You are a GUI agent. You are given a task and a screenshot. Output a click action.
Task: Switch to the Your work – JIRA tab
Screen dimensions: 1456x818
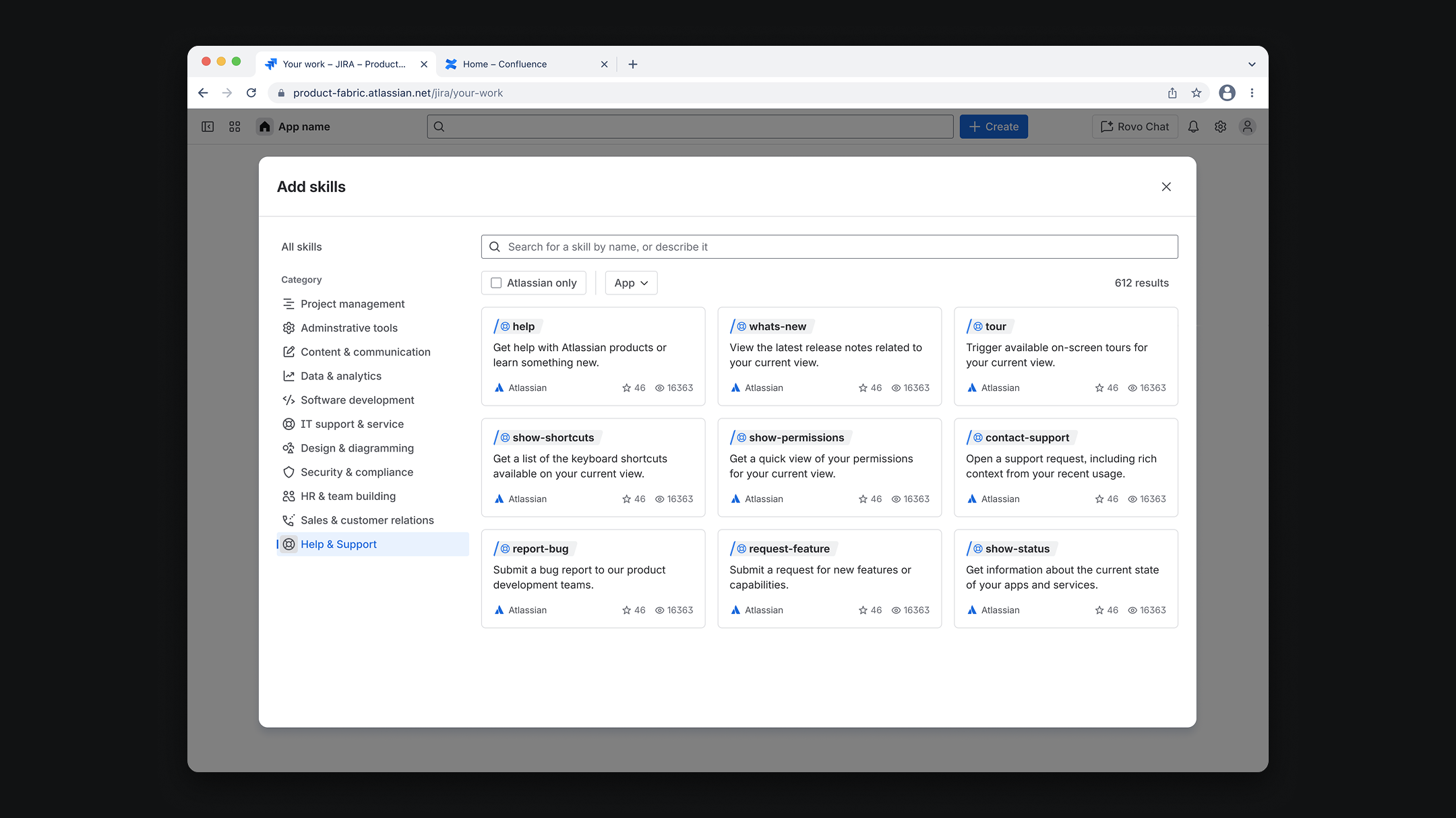point(346,64)
